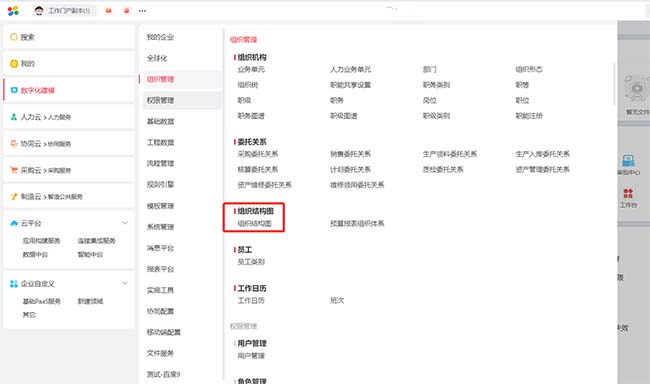Viewport: 650px width, 384px height.
Task: Click the blue 云平台 cloud icon
Action: pyautogui.click(x=14, y=223)
